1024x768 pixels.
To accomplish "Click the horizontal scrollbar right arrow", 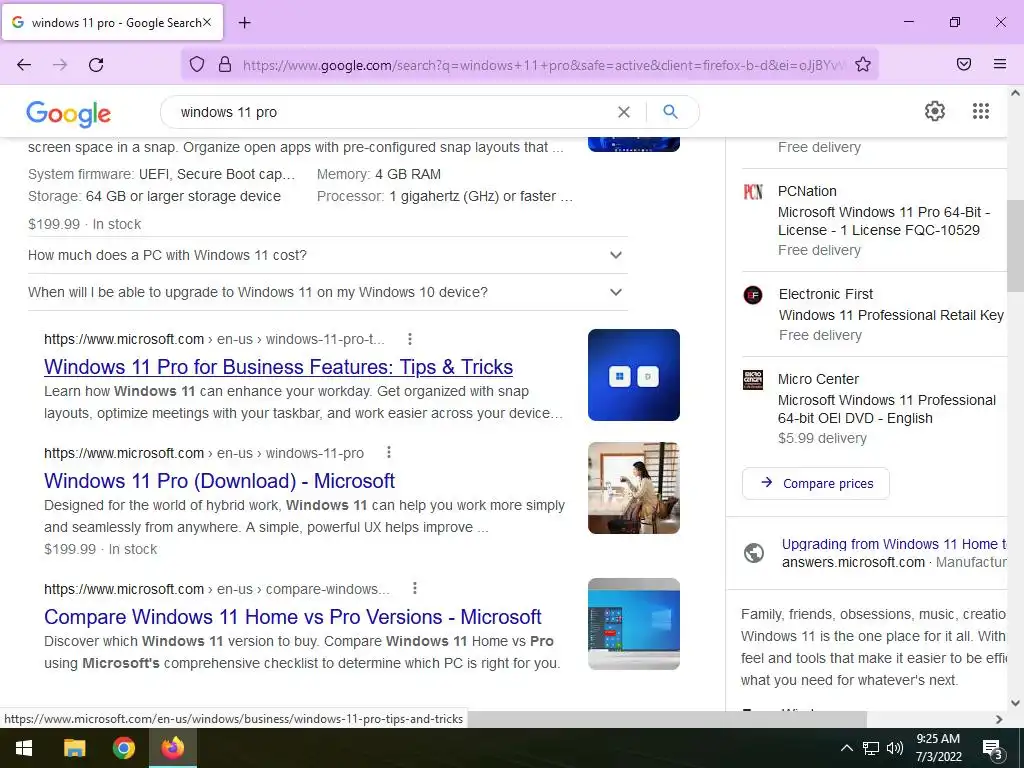I will pyautogui.click(x=999, y=719).
